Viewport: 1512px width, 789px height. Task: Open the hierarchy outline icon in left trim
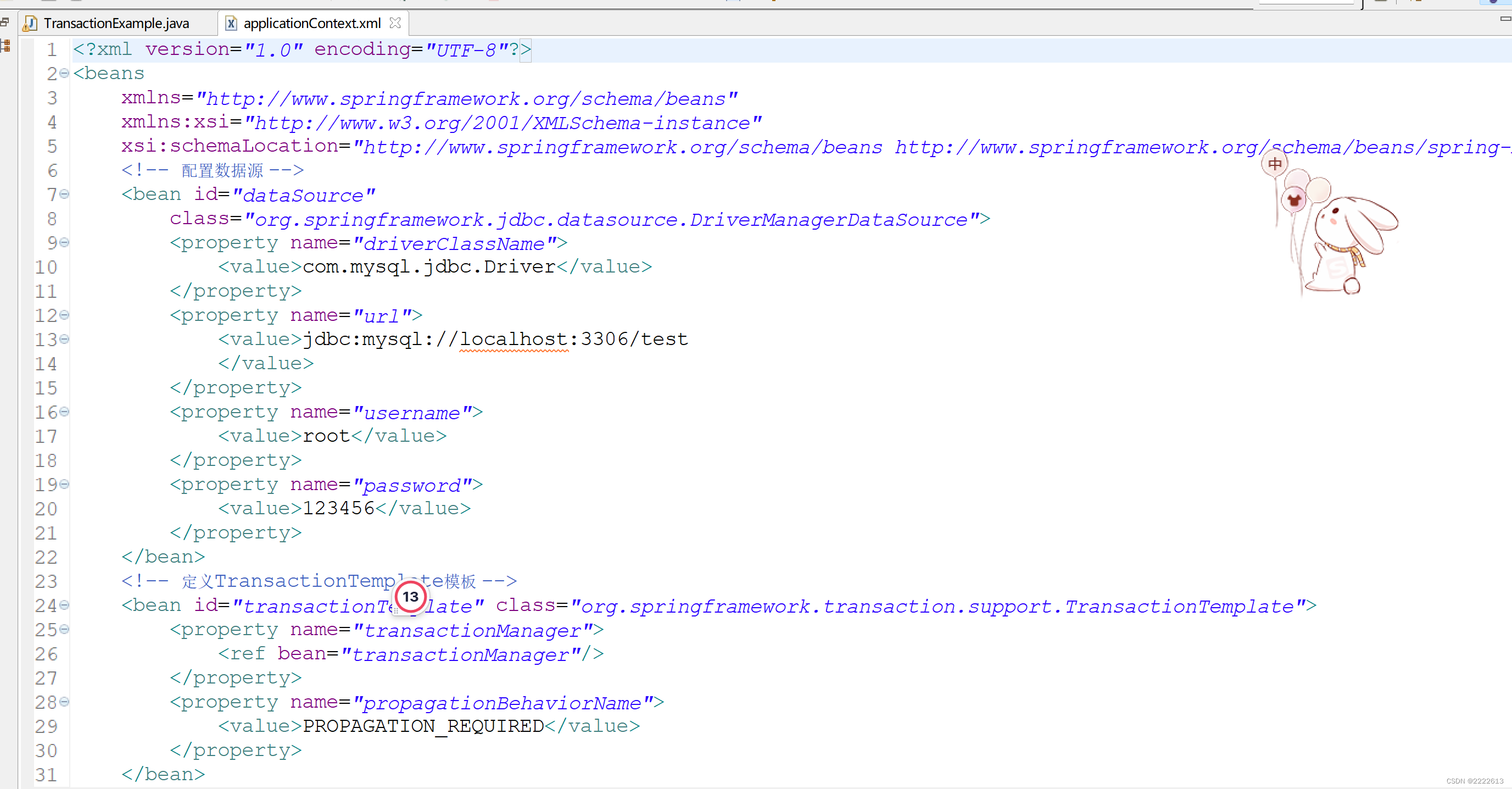[5, 46]
